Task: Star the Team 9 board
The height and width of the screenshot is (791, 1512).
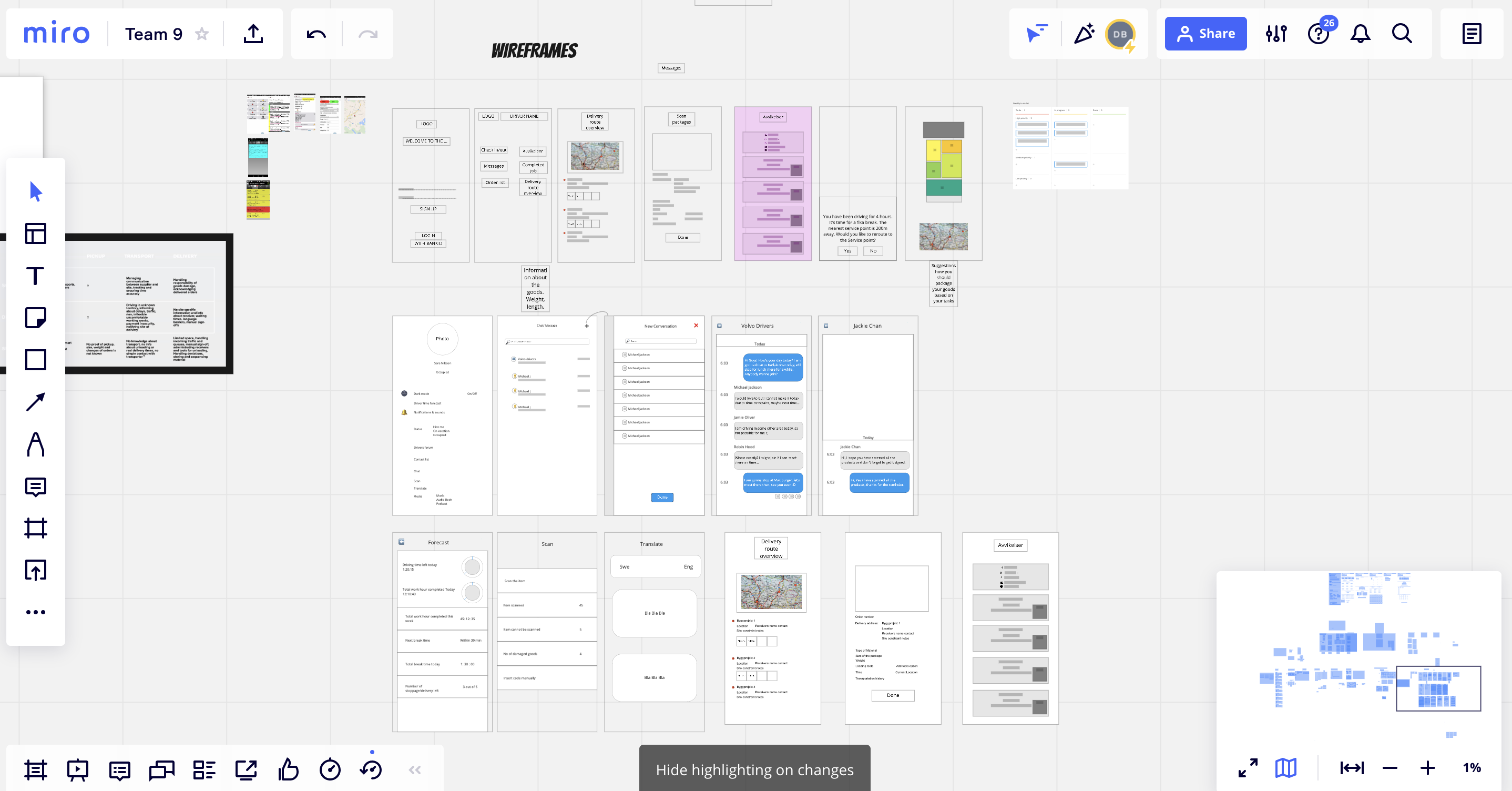Action: coord(202,34)
